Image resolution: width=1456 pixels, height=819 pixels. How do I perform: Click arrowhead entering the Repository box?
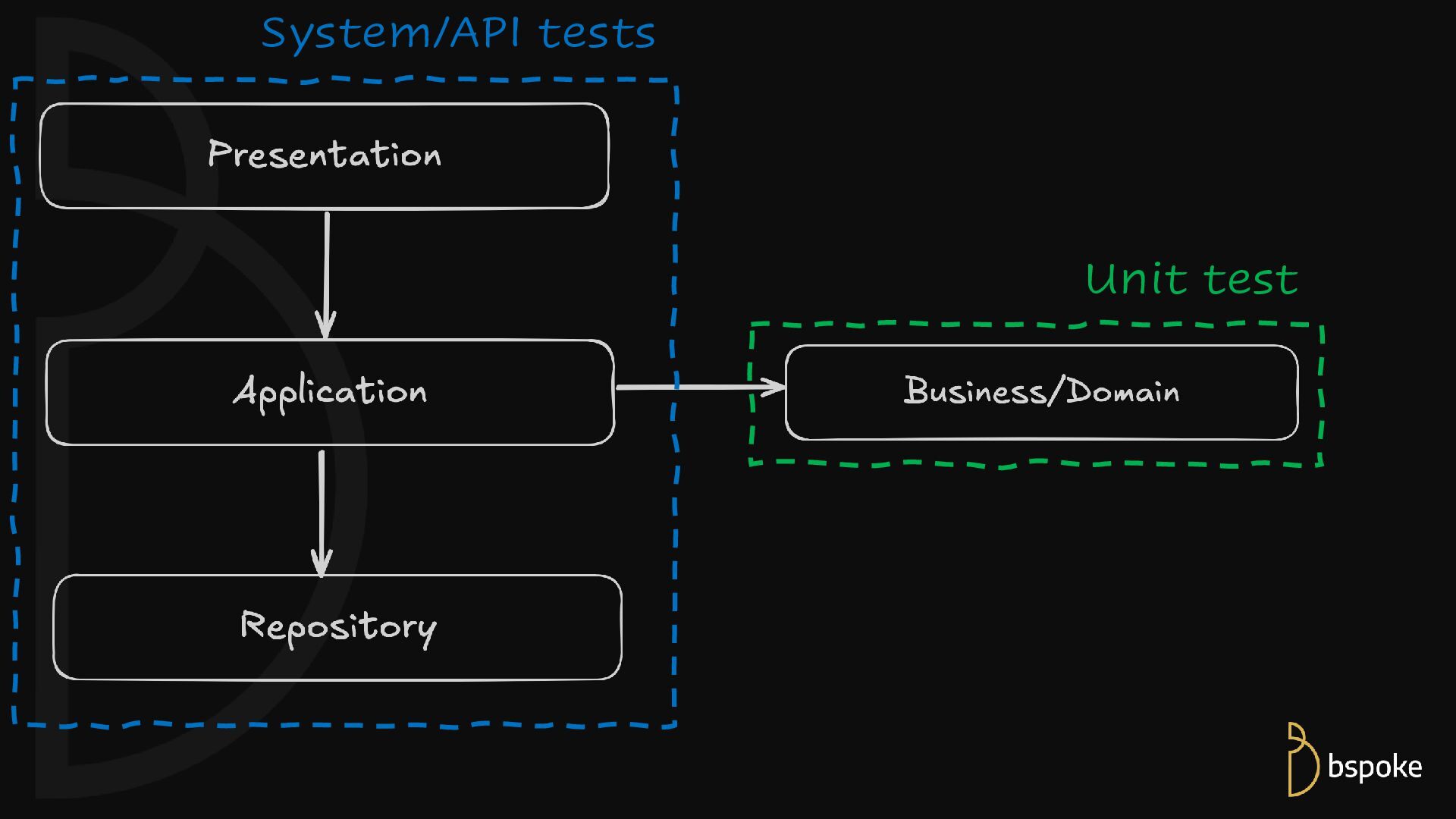click(x=322, y=565)
